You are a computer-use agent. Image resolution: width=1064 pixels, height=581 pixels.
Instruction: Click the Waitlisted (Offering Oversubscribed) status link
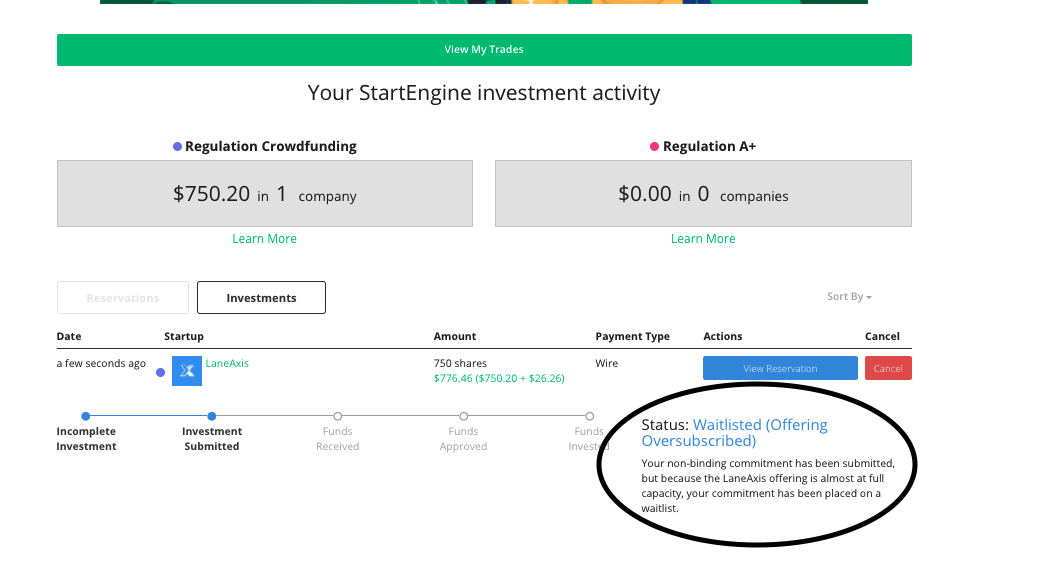coord(734,432)
